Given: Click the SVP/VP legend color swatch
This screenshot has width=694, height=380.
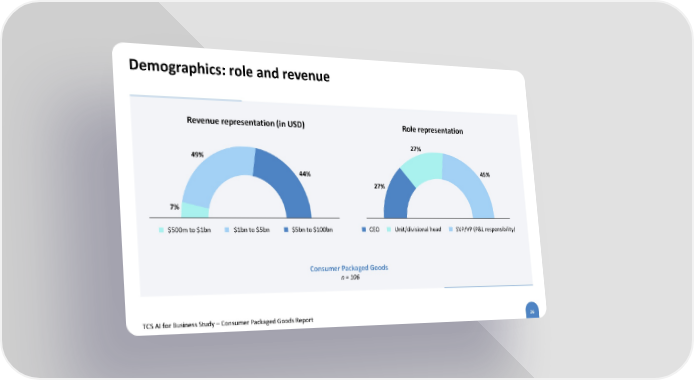Looking at the screenshot, I should (451, 229).
